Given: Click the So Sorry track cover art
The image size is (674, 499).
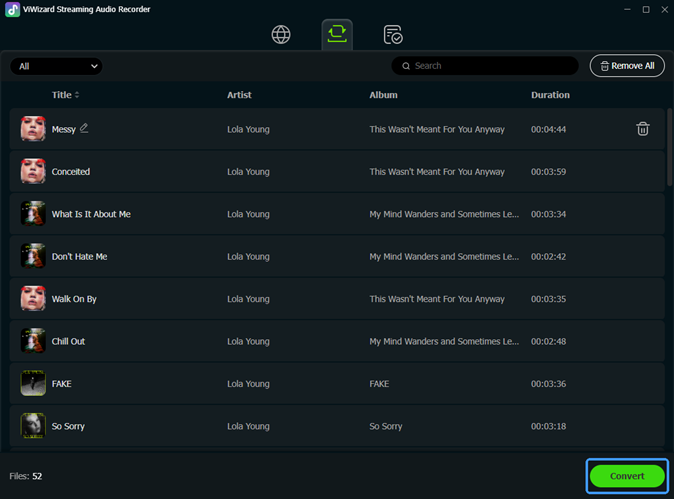Looking at the screenshot, I should click(x=33, y=426).
